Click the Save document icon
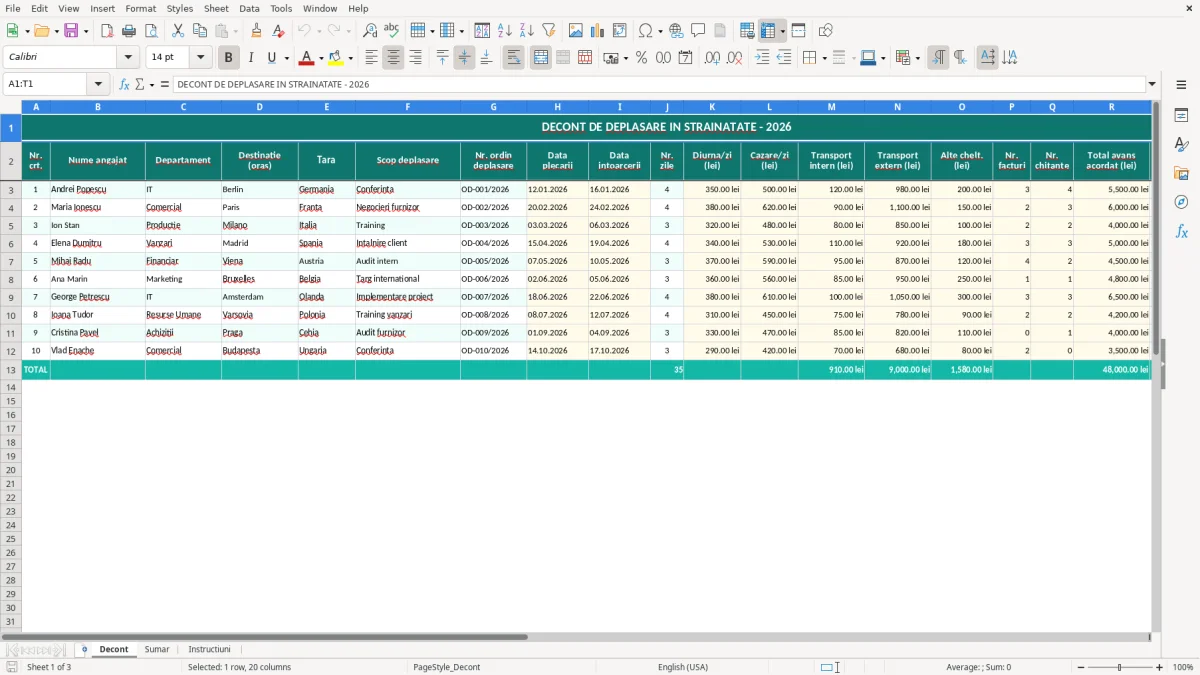The width and height of the screenshot is (1200, 675). pyautogui.click(x=71, y=31)
